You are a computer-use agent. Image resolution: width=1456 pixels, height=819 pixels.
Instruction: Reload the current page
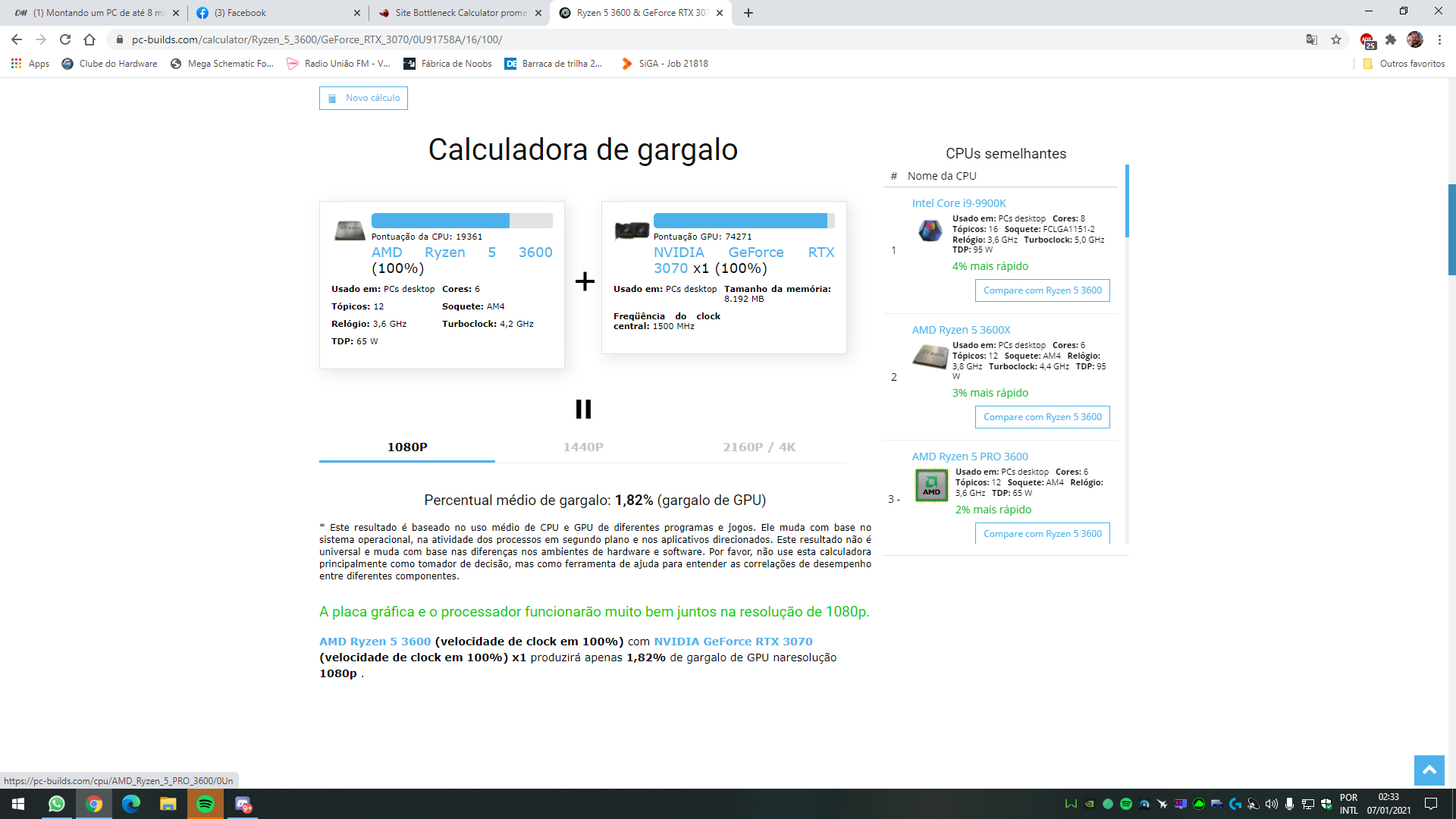(65, 39)
